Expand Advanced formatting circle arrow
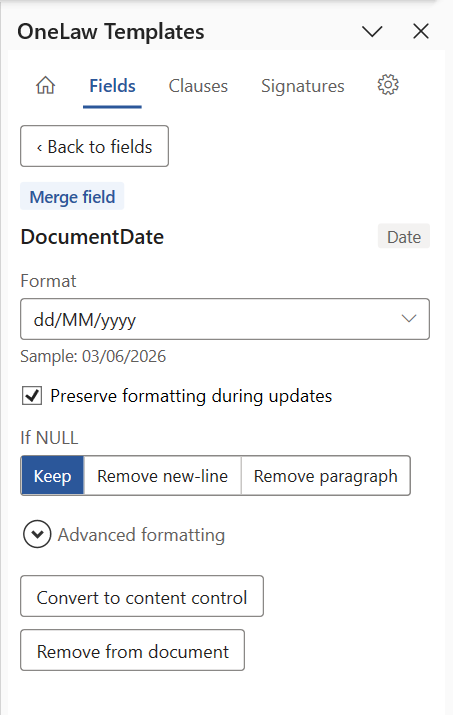Image resolution: width=453 pixels, height=715 pixels. 37,534
